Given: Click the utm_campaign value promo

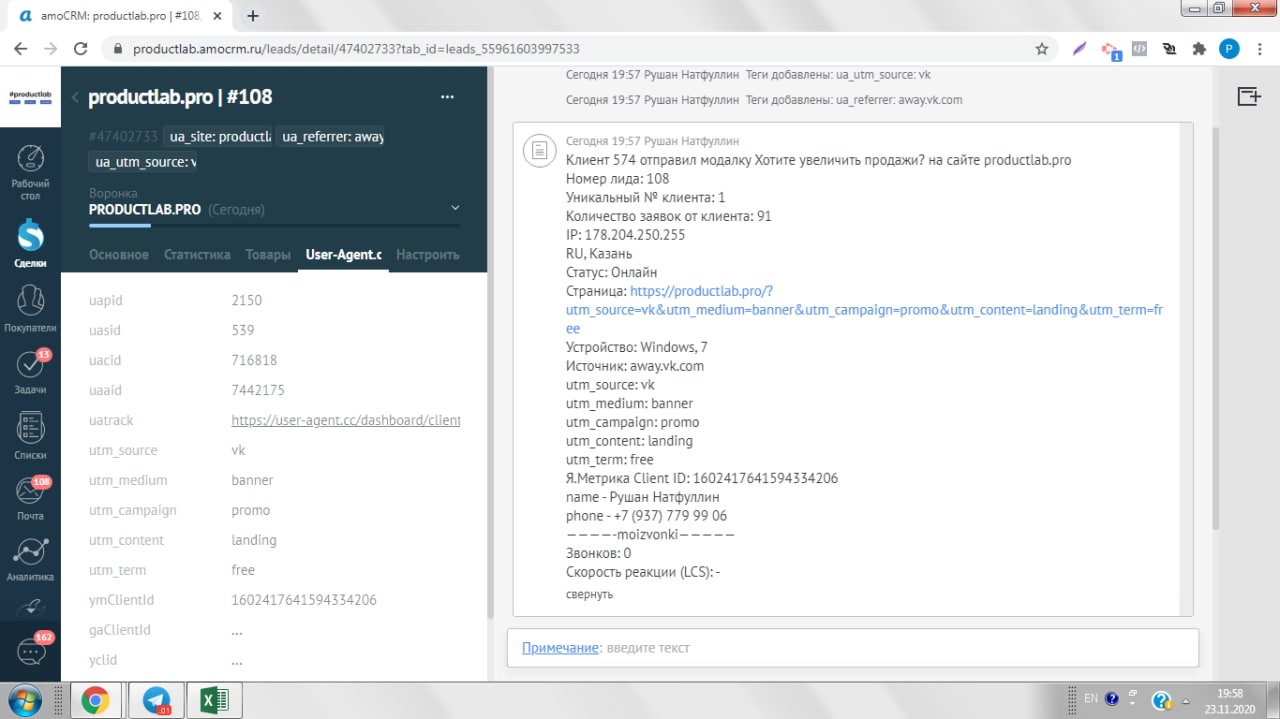Looking at the screenshot, I should (x=251, y=510).
